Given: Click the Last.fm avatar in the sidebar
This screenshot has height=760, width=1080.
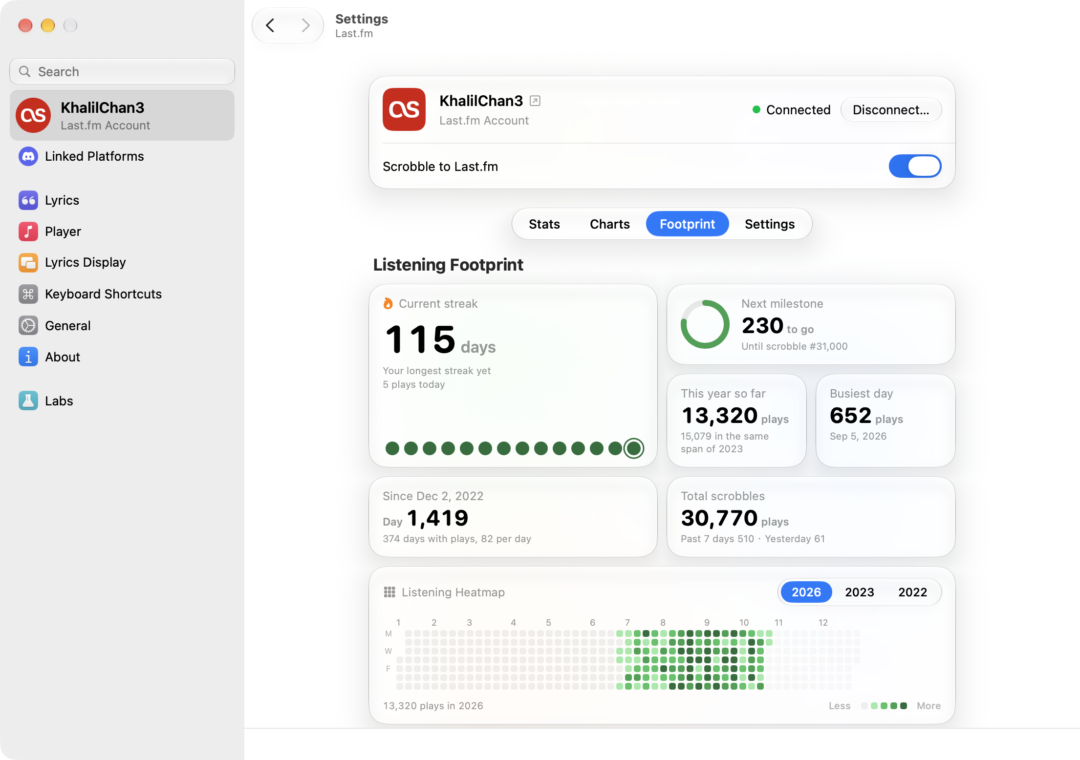Looking at the screenshot, I should point(34,115).
